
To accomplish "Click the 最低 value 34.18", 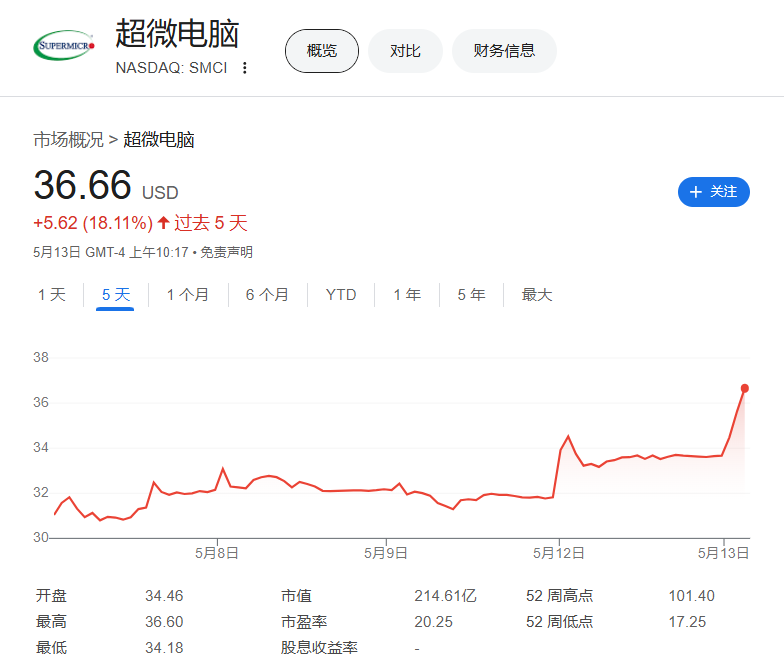I will point(164,648).
